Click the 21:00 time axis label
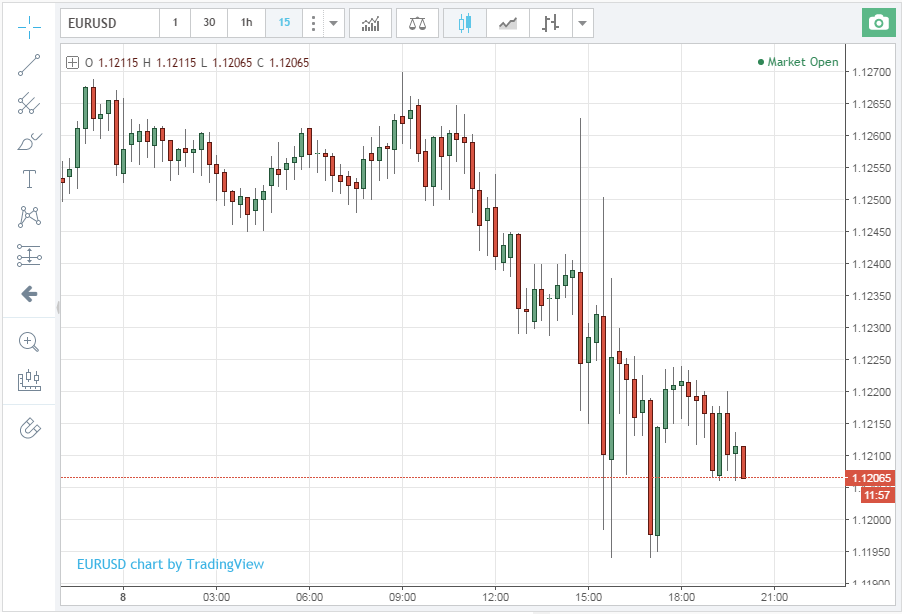Viewport: 902px width, 614px height. [774, 597]
